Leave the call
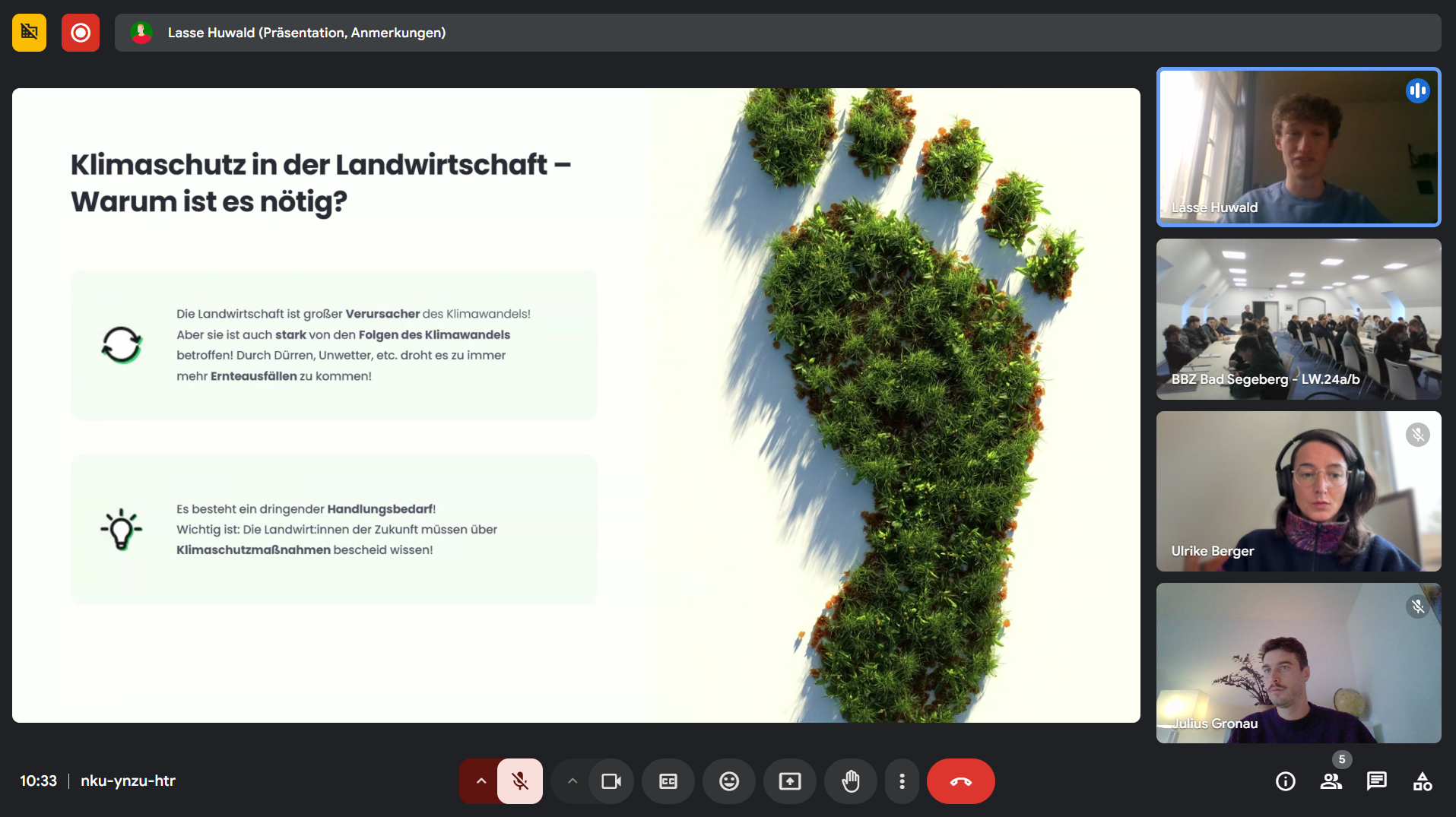This screenshot has height=817, width=1456. tap(960, 781)
